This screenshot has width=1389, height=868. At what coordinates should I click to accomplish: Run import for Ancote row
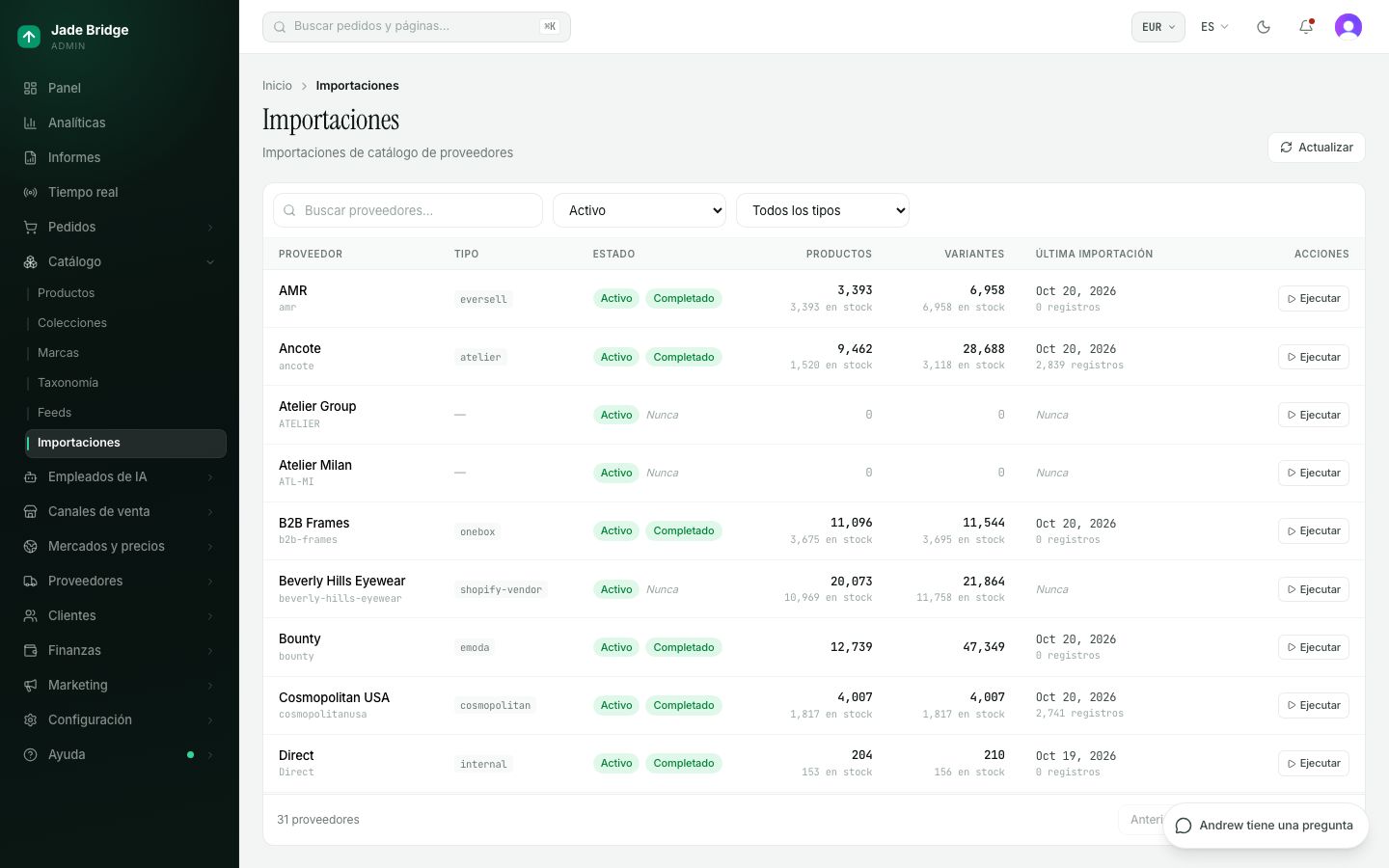(x=1313, y=357)
